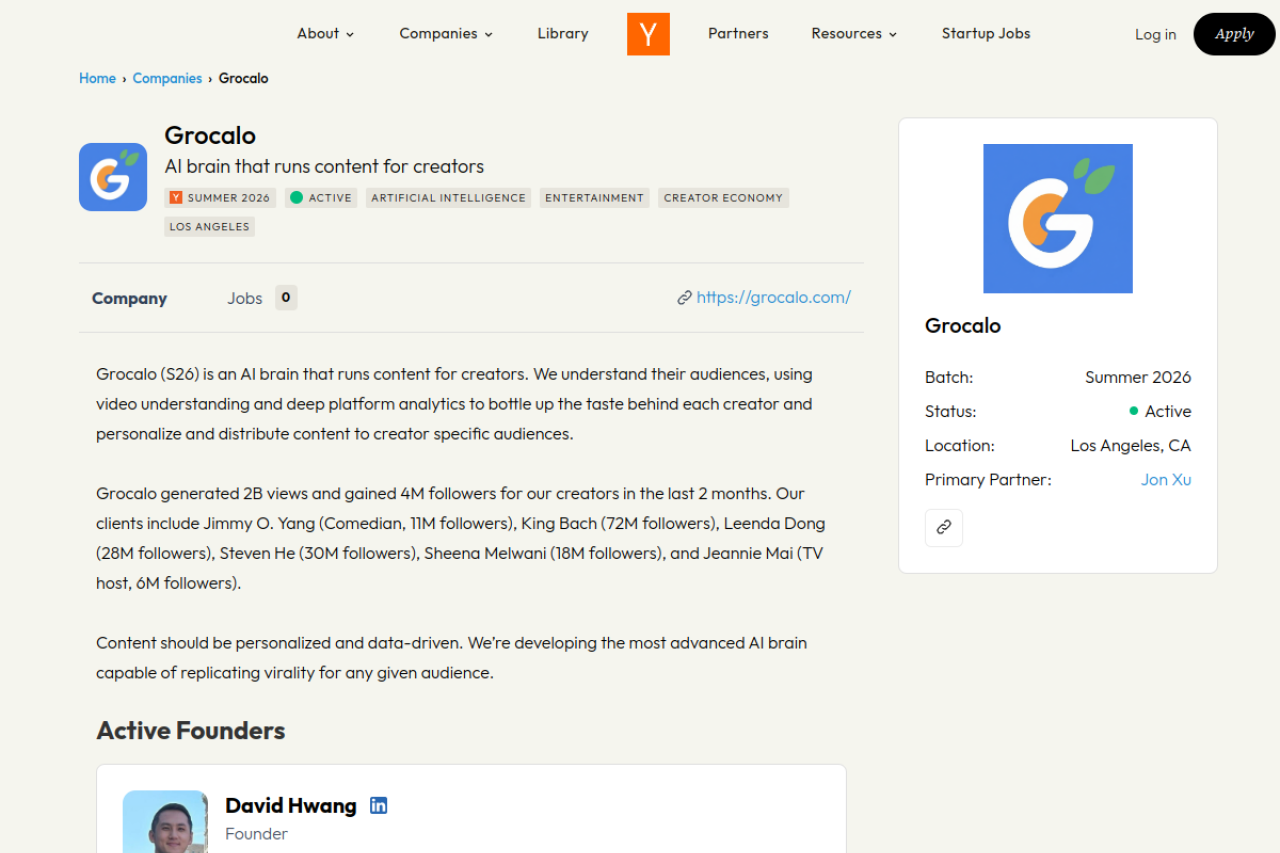1280x853 pixels.
Task: Click the ACTIVE status tag
Action: pyautogui.click(x=321, y=198)
